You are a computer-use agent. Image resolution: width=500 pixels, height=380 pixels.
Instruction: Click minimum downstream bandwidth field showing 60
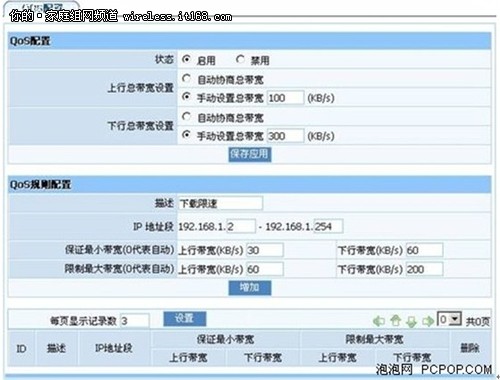[x=424, y=250]
